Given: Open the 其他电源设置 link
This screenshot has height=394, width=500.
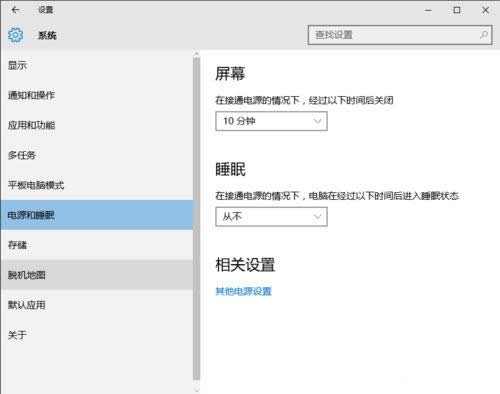Looking at the screenshot, I should pos(243,291).
